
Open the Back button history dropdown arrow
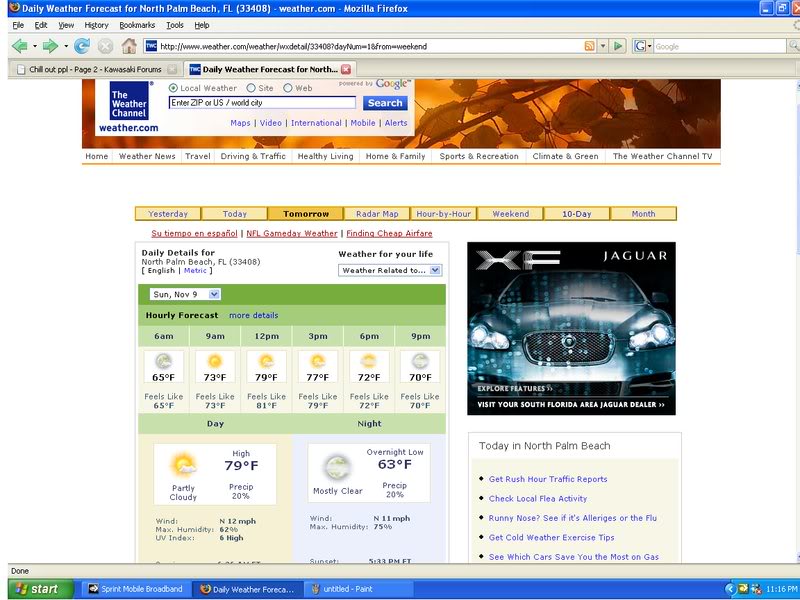click(x=35, y=46)
